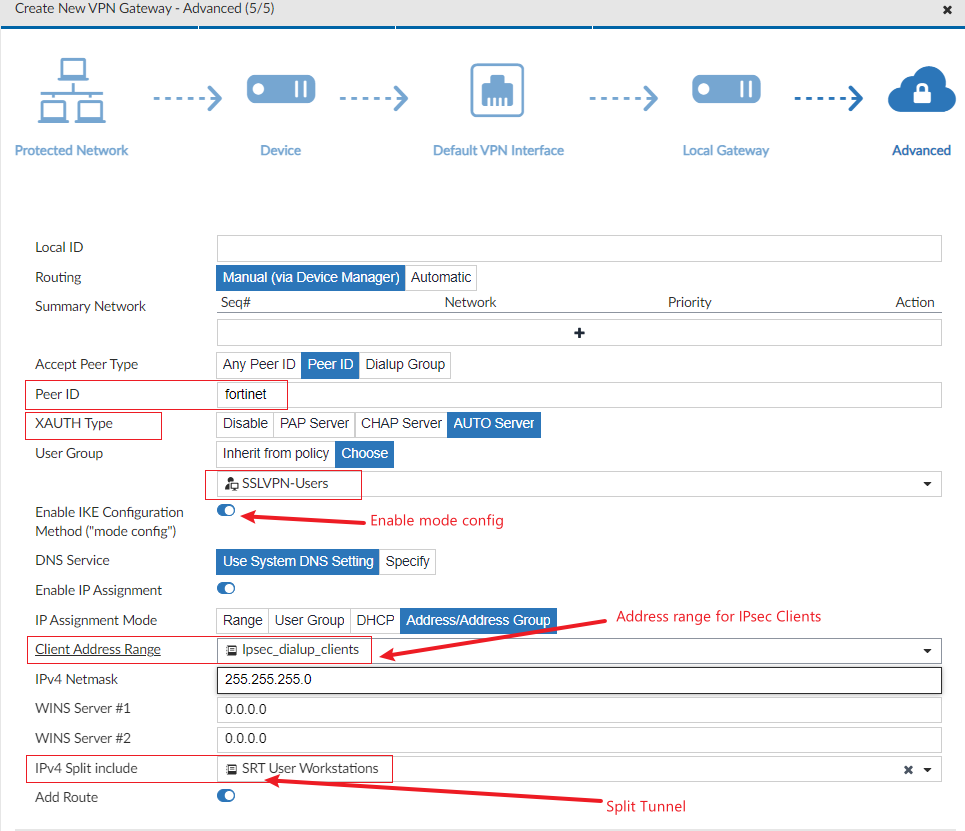Toggle the Add Route switch
Screen dimensions: 965x831
[226, 796]
